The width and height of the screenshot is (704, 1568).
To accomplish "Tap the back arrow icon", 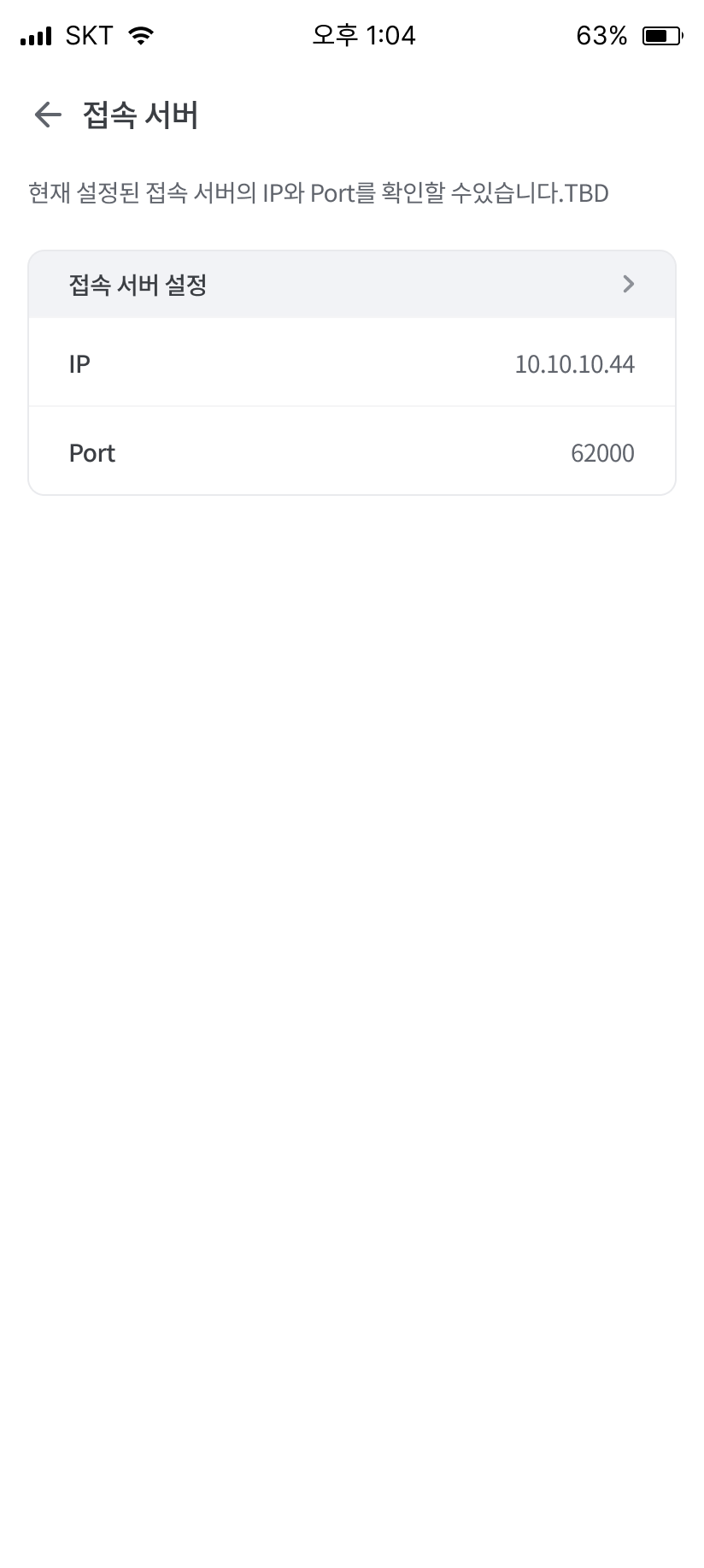I will click(48, 115).
